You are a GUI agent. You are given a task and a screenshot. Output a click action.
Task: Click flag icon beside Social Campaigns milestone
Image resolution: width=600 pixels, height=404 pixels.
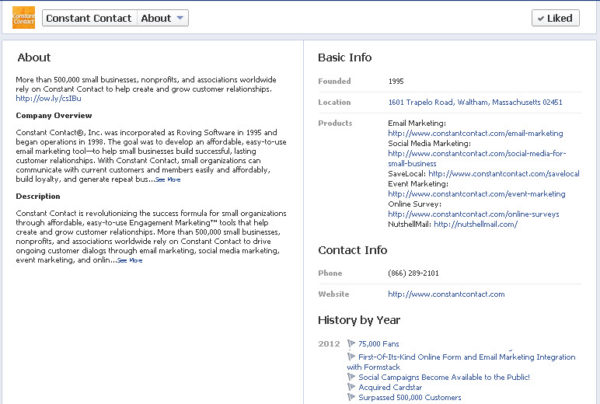(x=351, y=377)
